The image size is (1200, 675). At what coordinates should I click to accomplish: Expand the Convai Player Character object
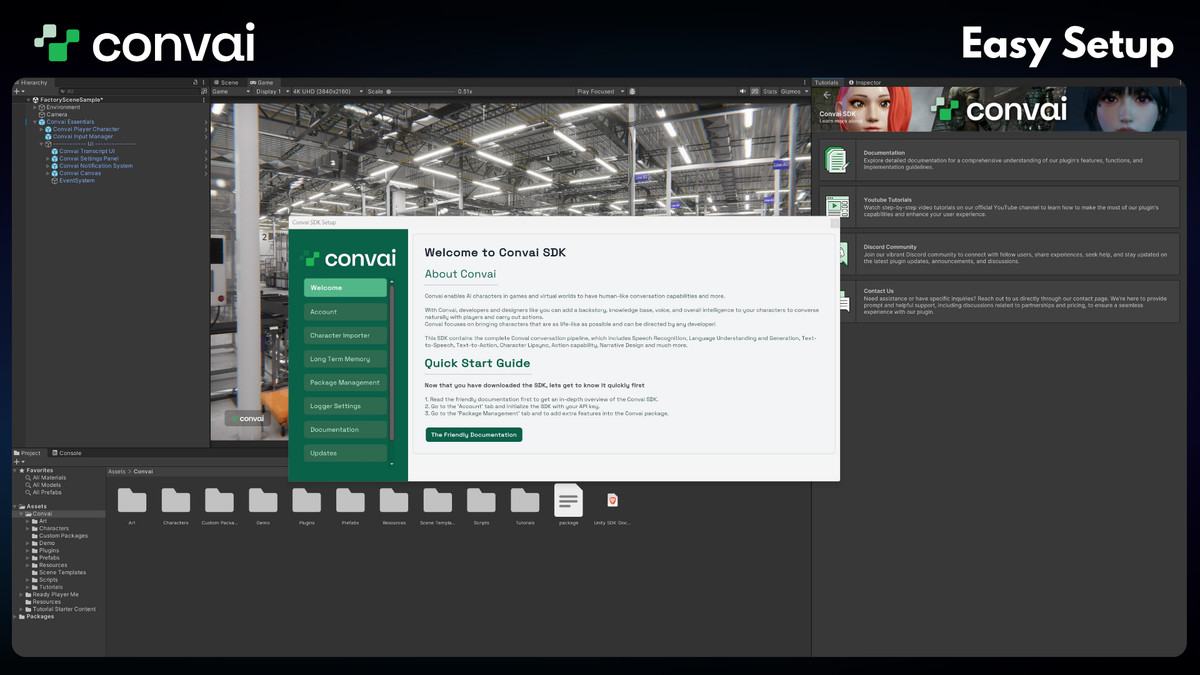tap(41, 129)
